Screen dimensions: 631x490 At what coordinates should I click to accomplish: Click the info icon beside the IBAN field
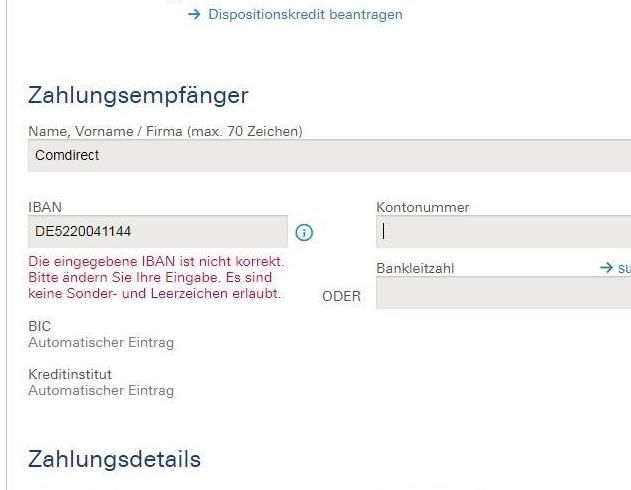[305, 232]
